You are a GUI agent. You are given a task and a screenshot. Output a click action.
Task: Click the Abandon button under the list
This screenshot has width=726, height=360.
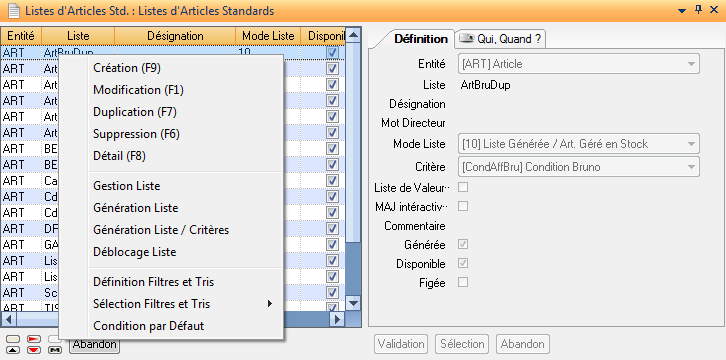[x=94, y=346]
